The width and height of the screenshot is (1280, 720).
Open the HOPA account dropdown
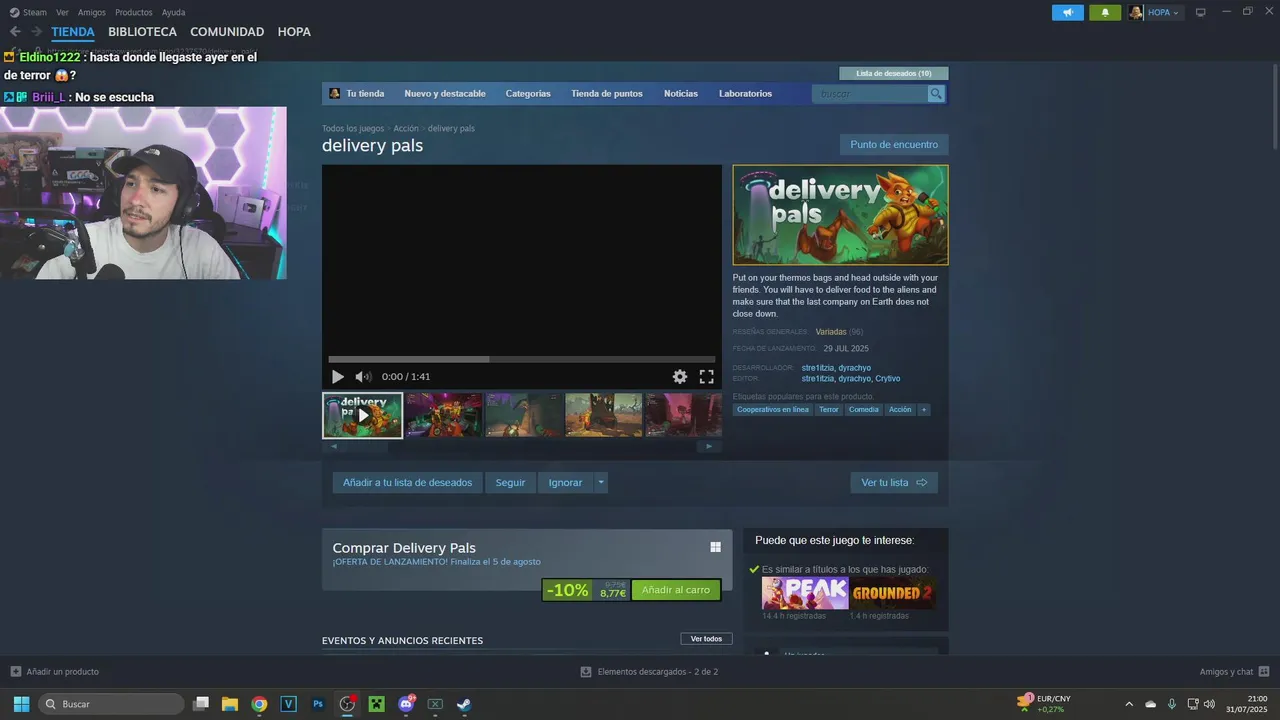click(1155, 12)
